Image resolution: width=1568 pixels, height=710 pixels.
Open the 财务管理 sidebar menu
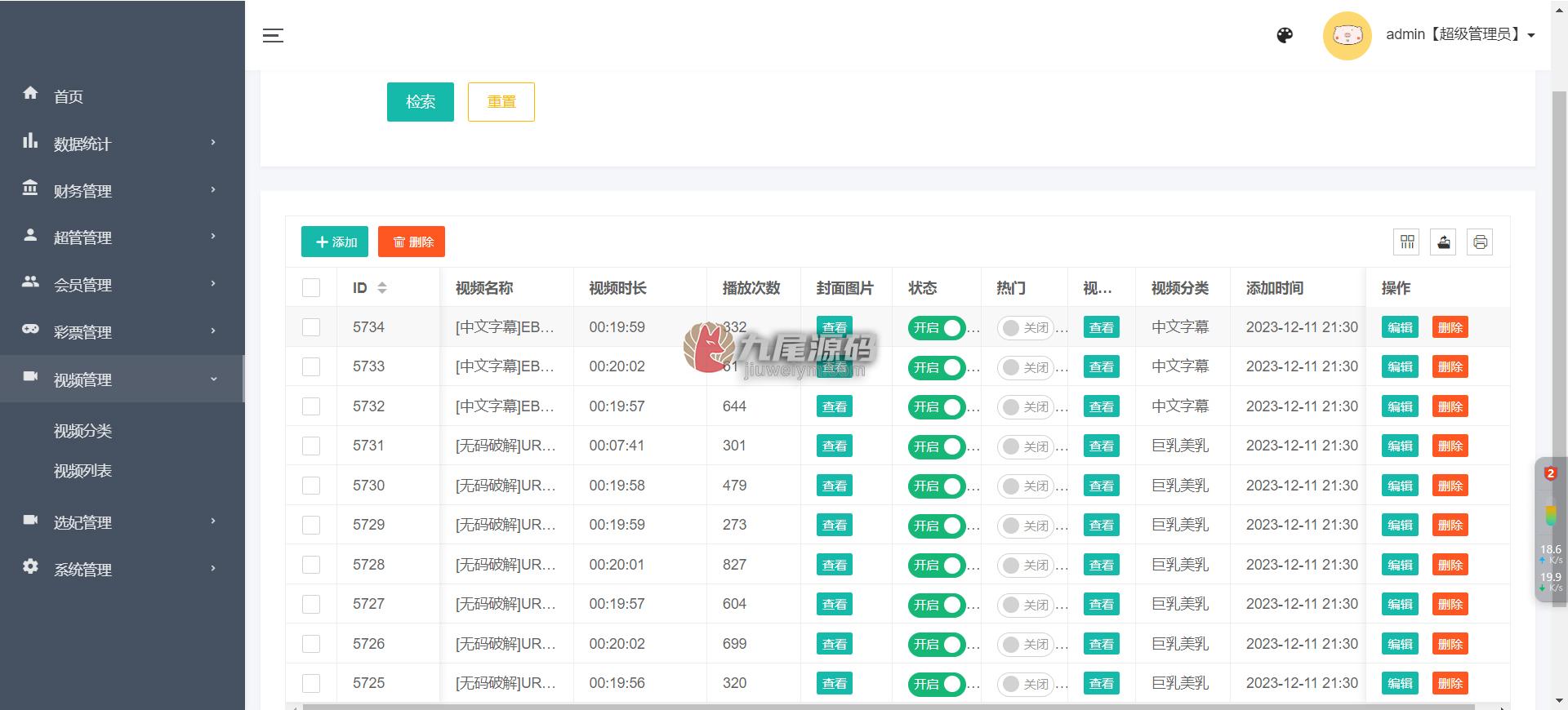122,191
